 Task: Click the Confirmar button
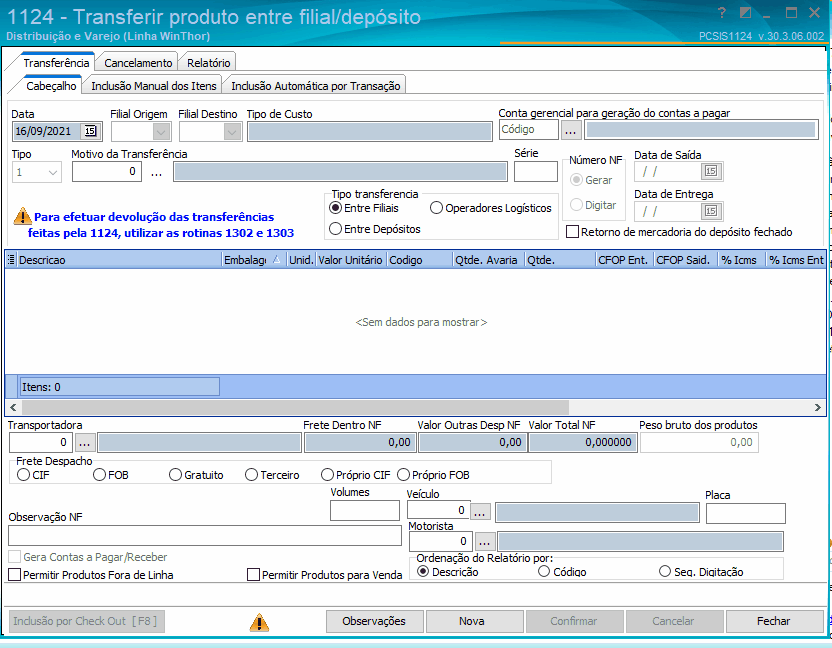[x=574, y=621]
